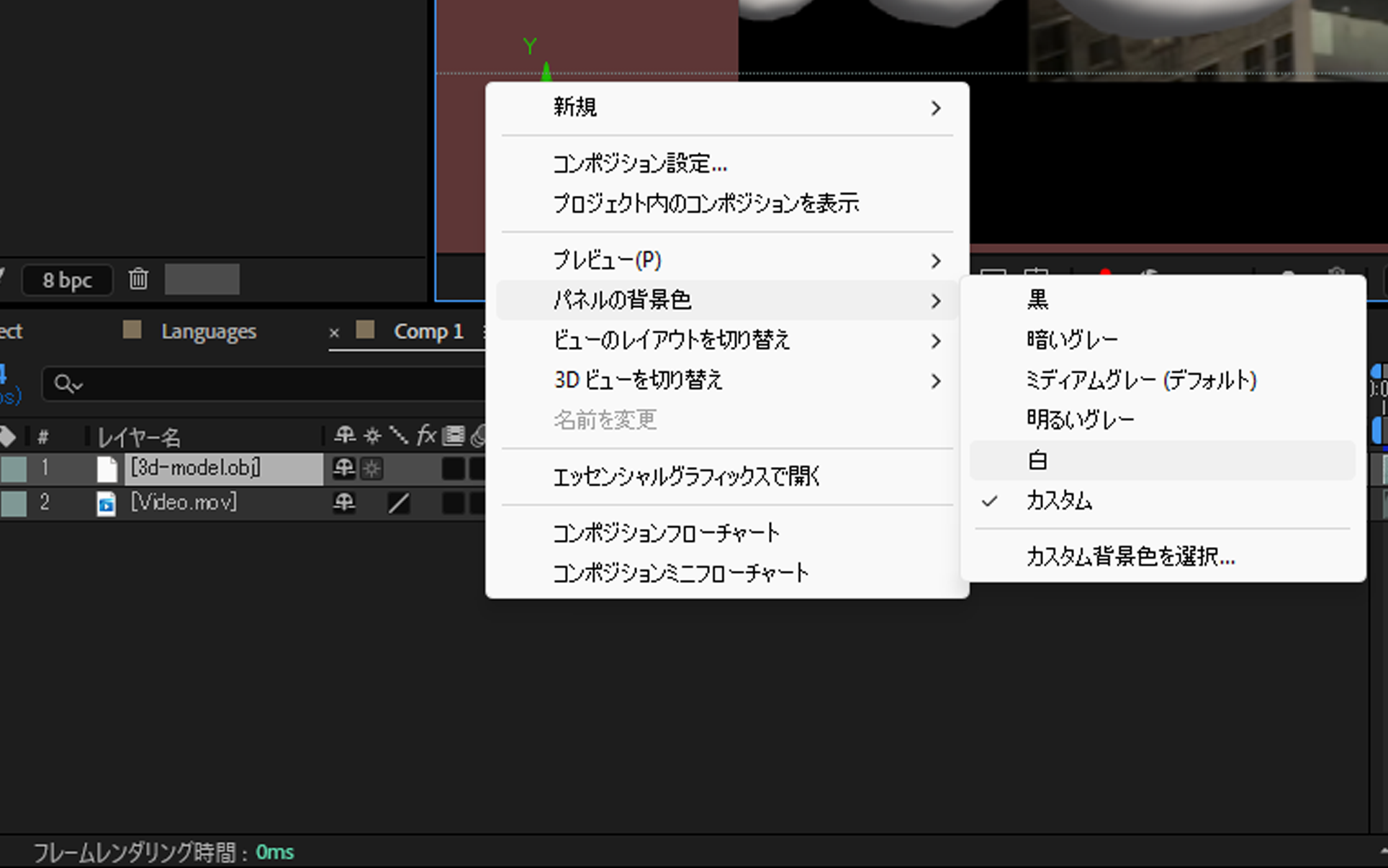Switch to the Languages tab
This screenshot has width=1388, height=868.
coord(209,331)
